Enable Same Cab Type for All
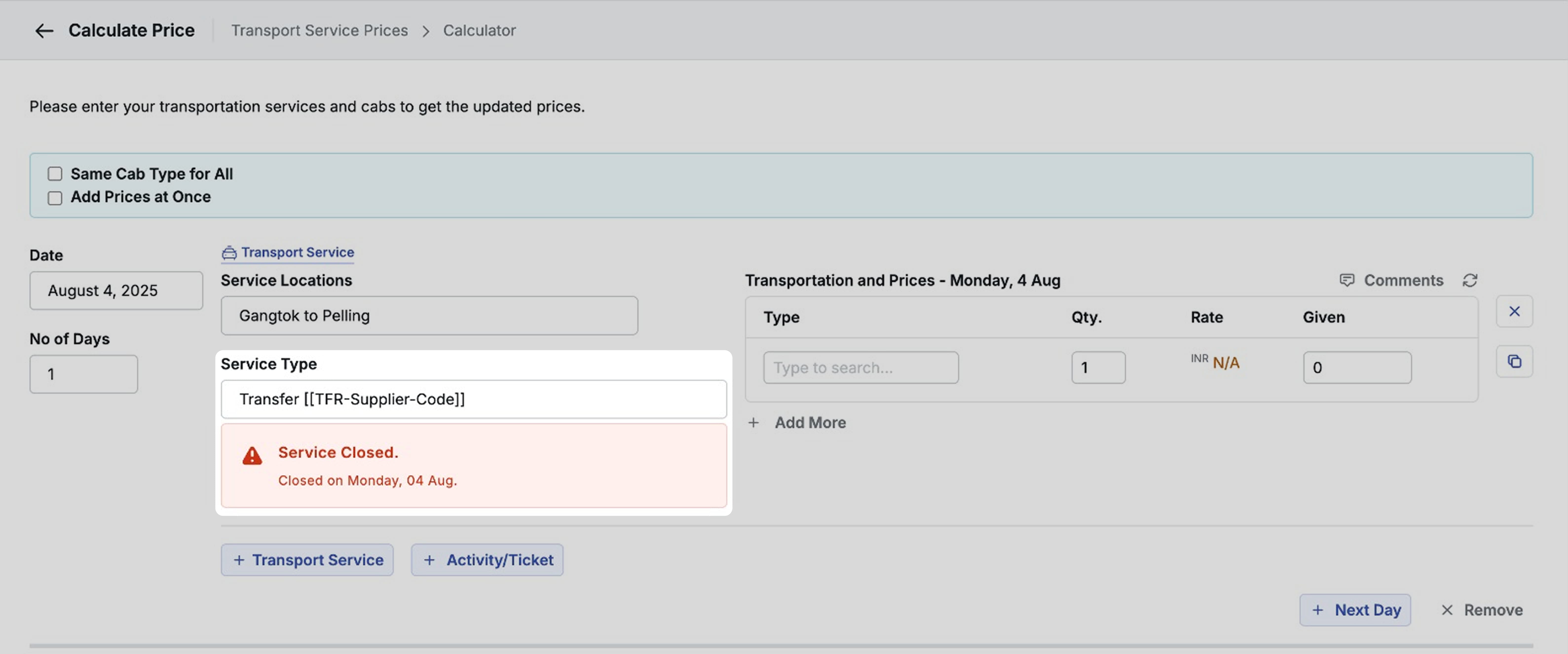This screenshot has width=1568, height=654. click(x=55, y=174)
